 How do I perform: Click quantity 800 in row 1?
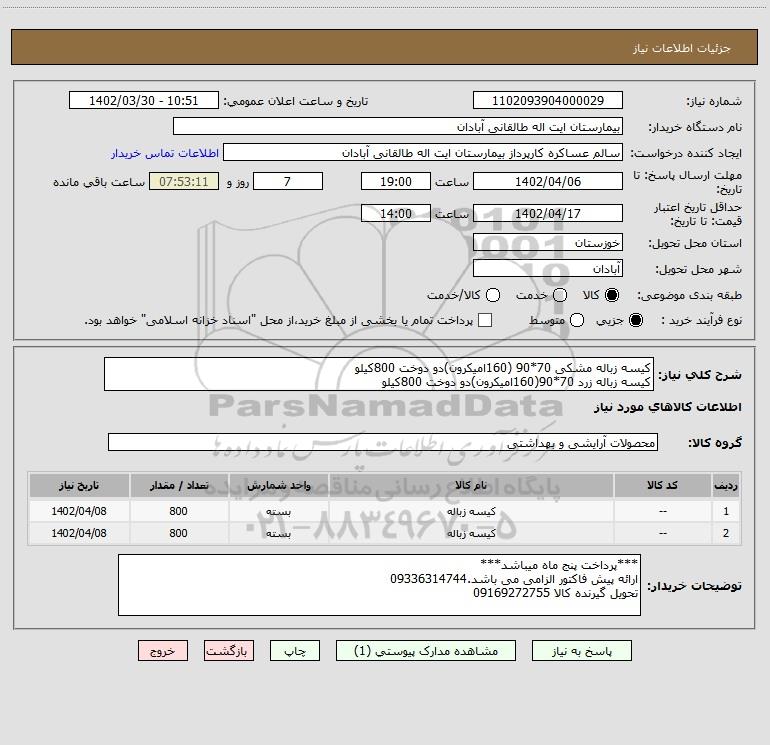[178, 511]
